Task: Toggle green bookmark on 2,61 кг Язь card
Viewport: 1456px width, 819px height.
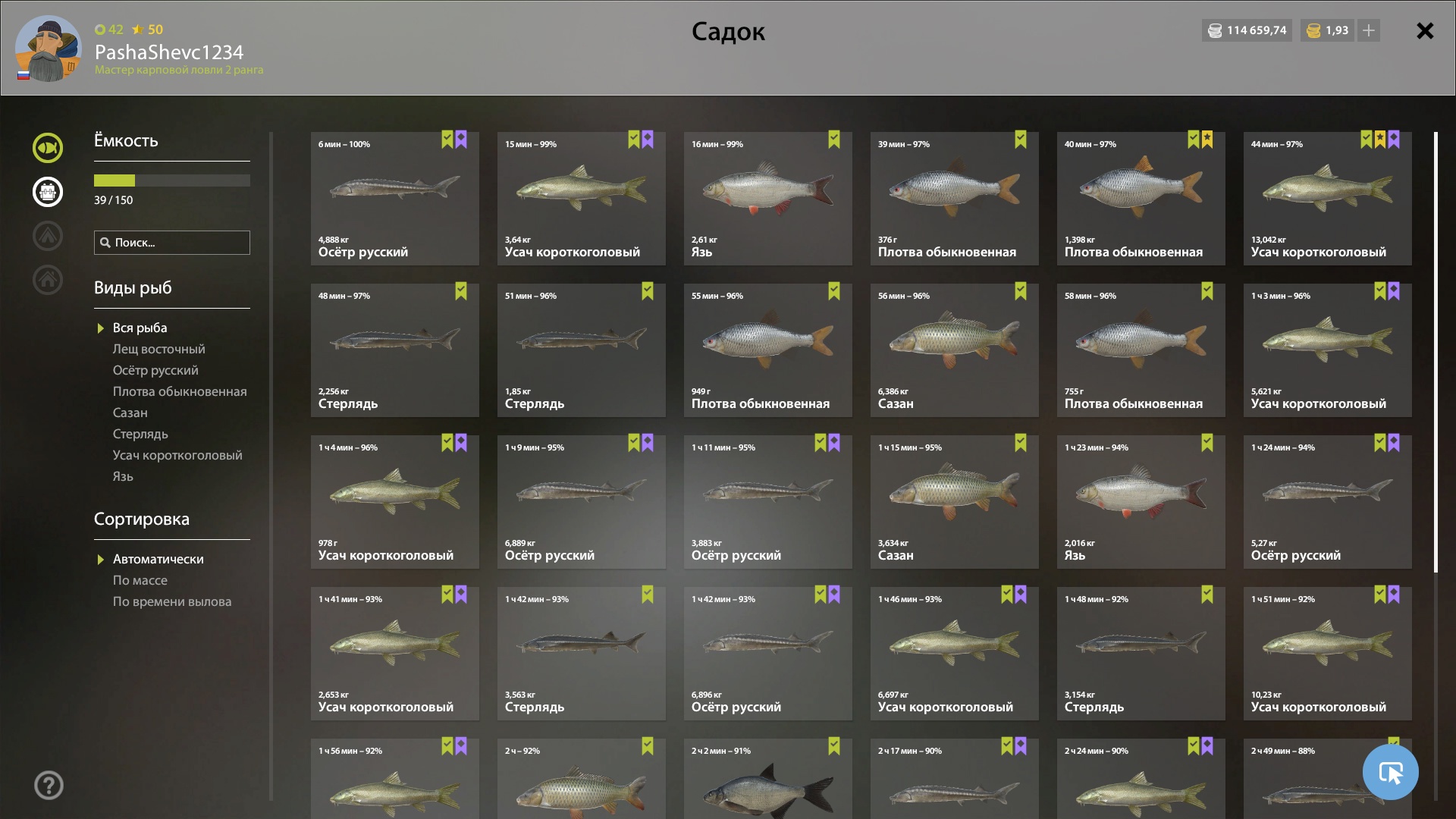Action: 834,140
